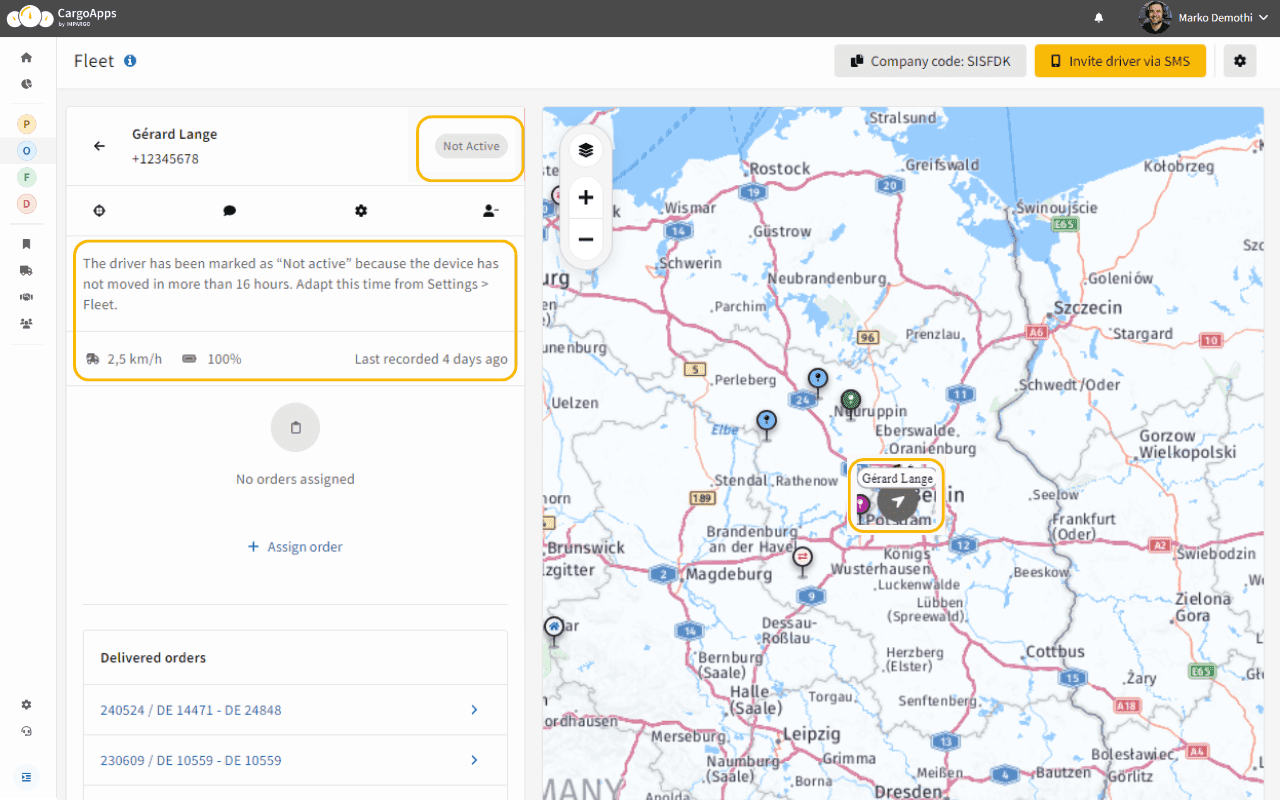Open the team members icon in sidebar
Screen dimensions: 1280x800
26,323
